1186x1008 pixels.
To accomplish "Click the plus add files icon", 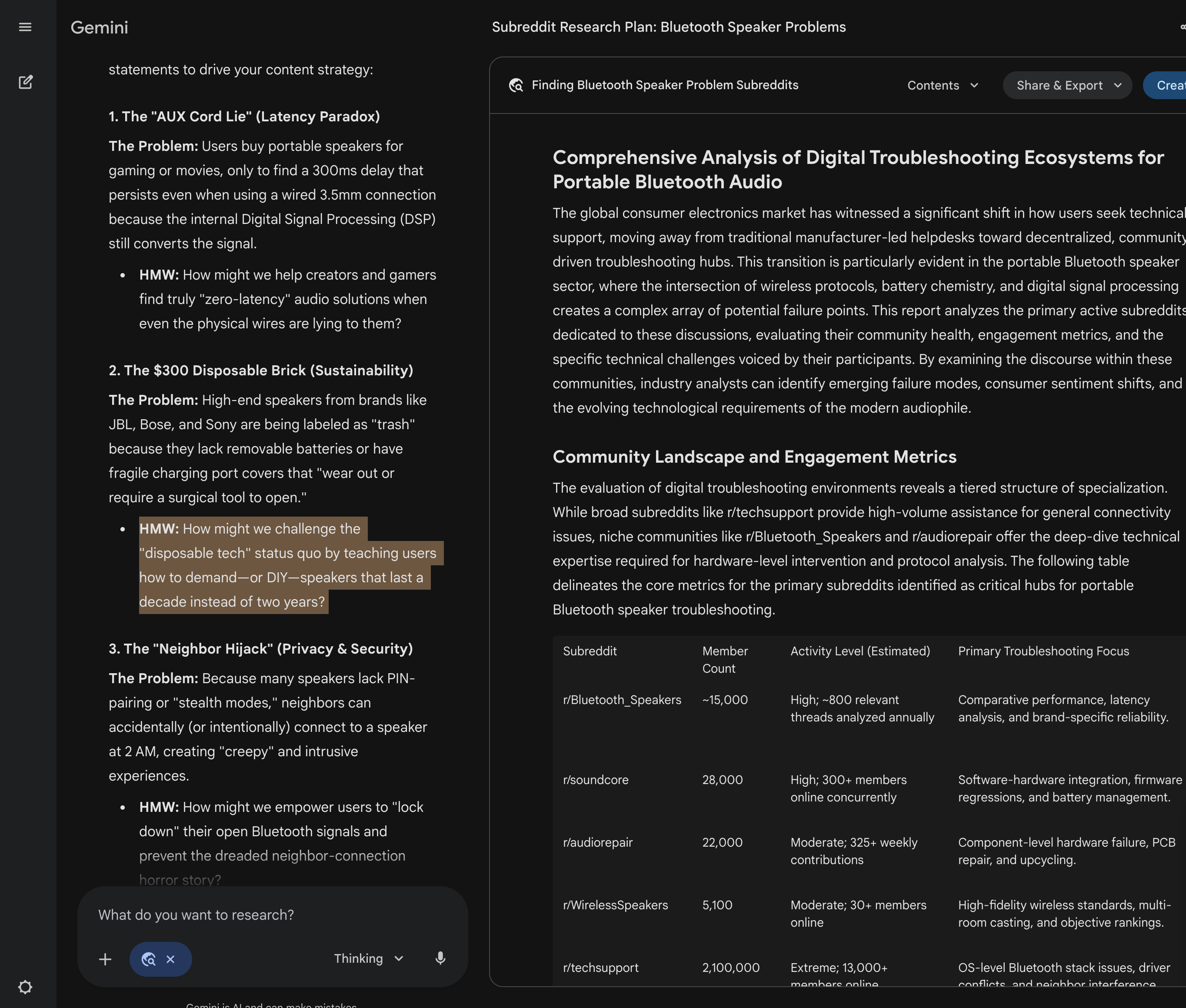I will [x=105, y=959].
